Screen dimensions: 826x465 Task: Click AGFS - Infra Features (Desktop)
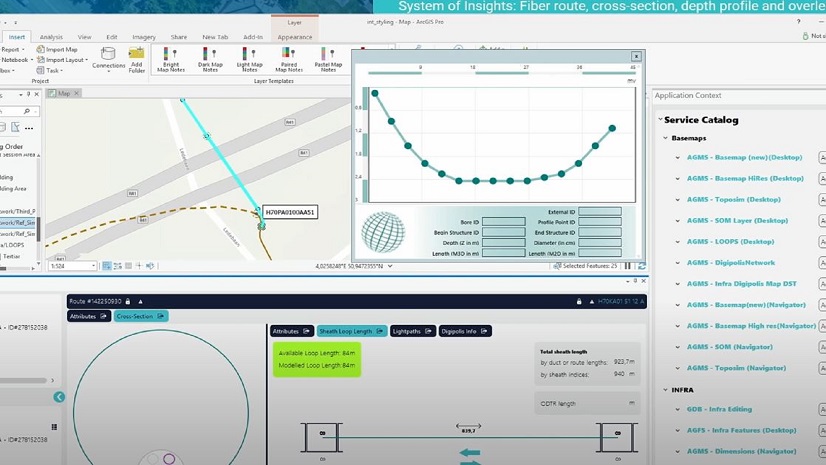point(741,430)
